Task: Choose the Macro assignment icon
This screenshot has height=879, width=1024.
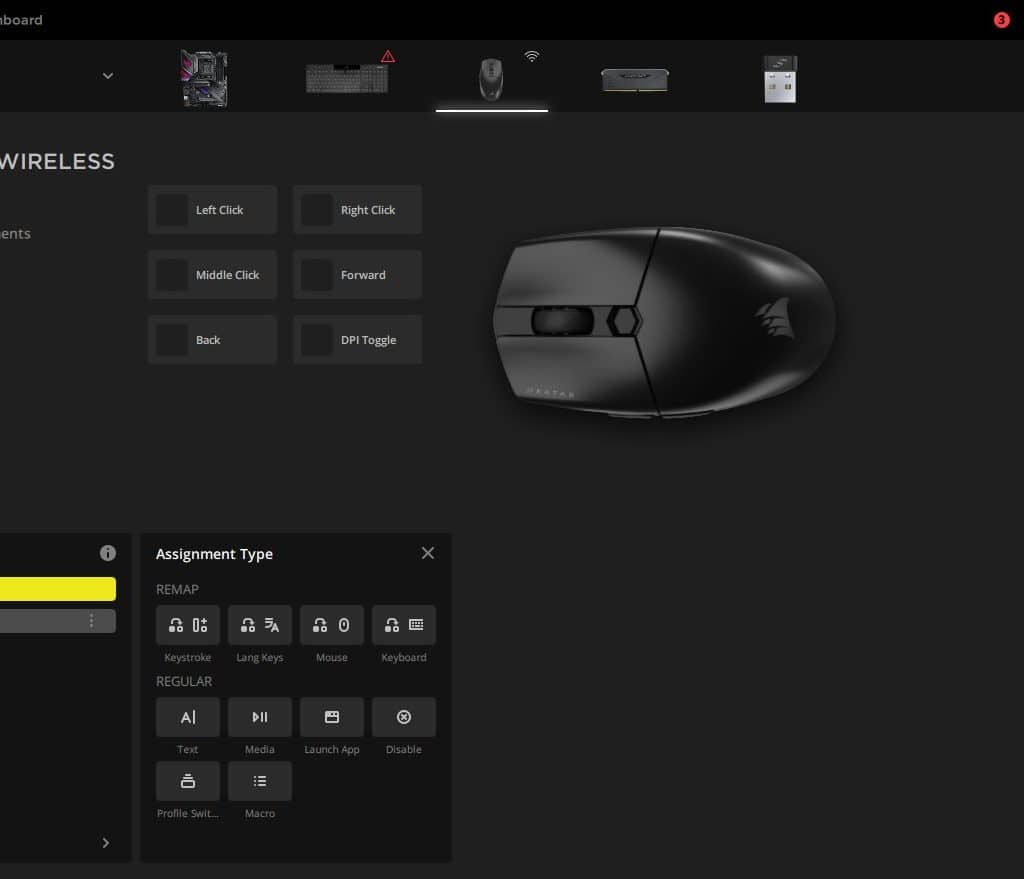Action: 260,781
